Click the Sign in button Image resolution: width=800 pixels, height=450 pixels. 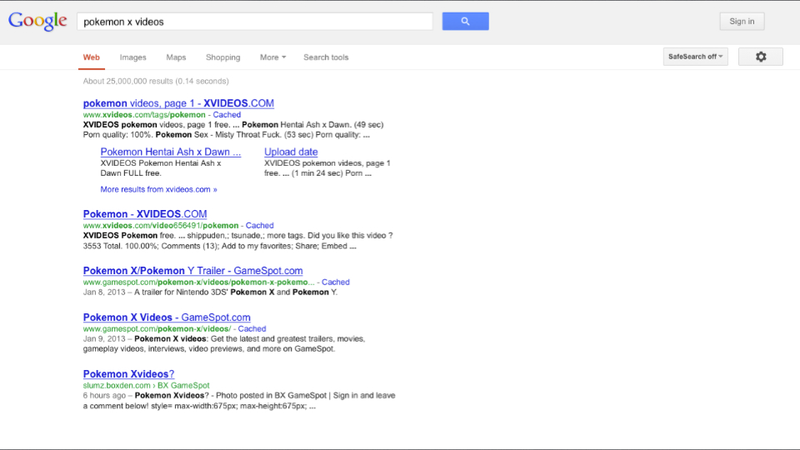[x=742, y=21]
